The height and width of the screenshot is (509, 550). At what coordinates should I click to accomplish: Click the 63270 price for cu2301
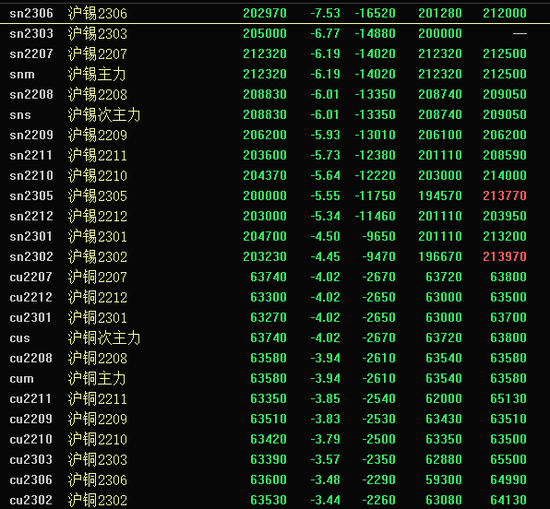click(x=269, y=317)
